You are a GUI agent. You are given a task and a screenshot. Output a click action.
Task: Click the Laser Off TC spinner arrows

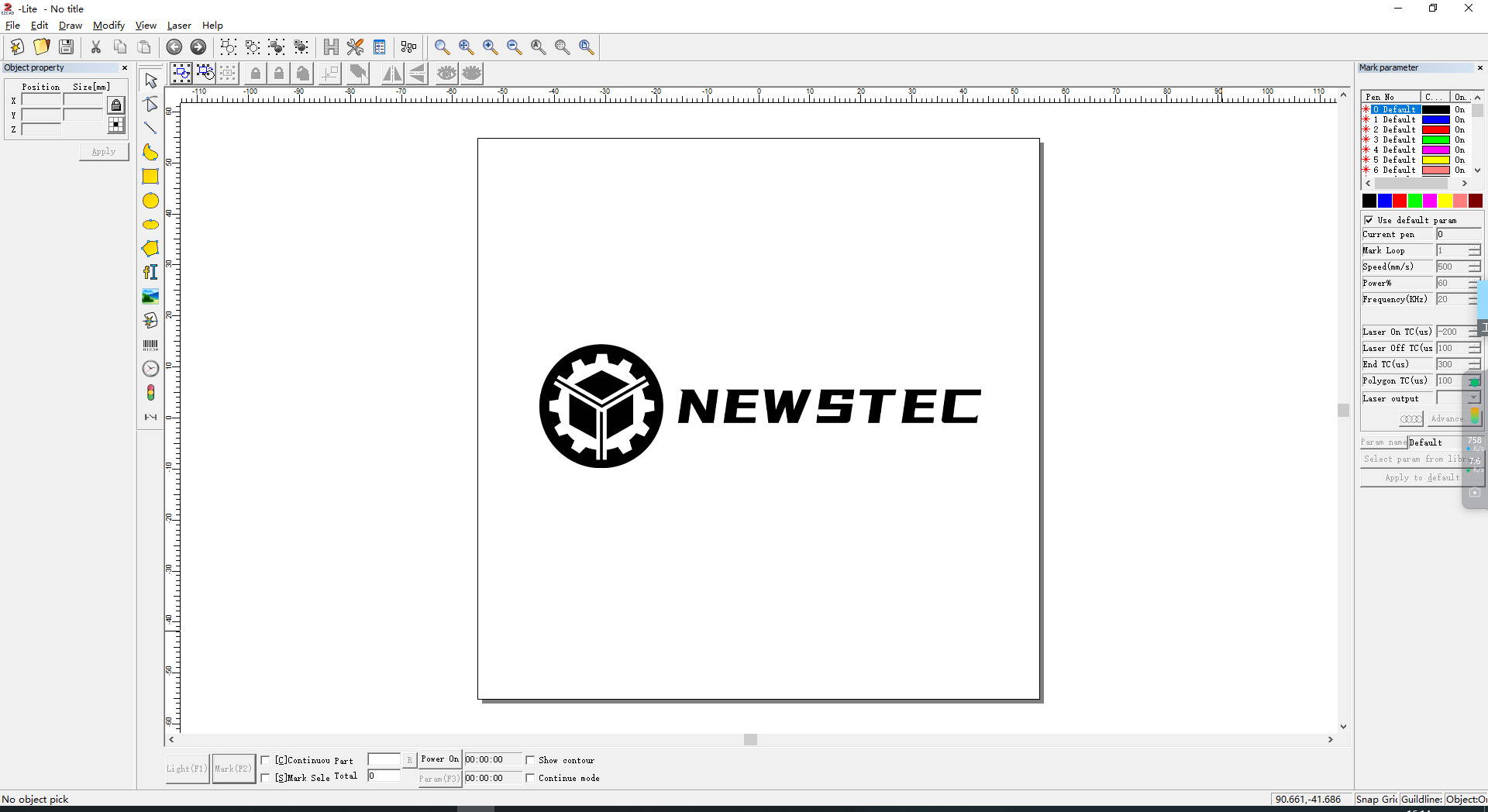pyautogui.click(x=1474, y=348)
